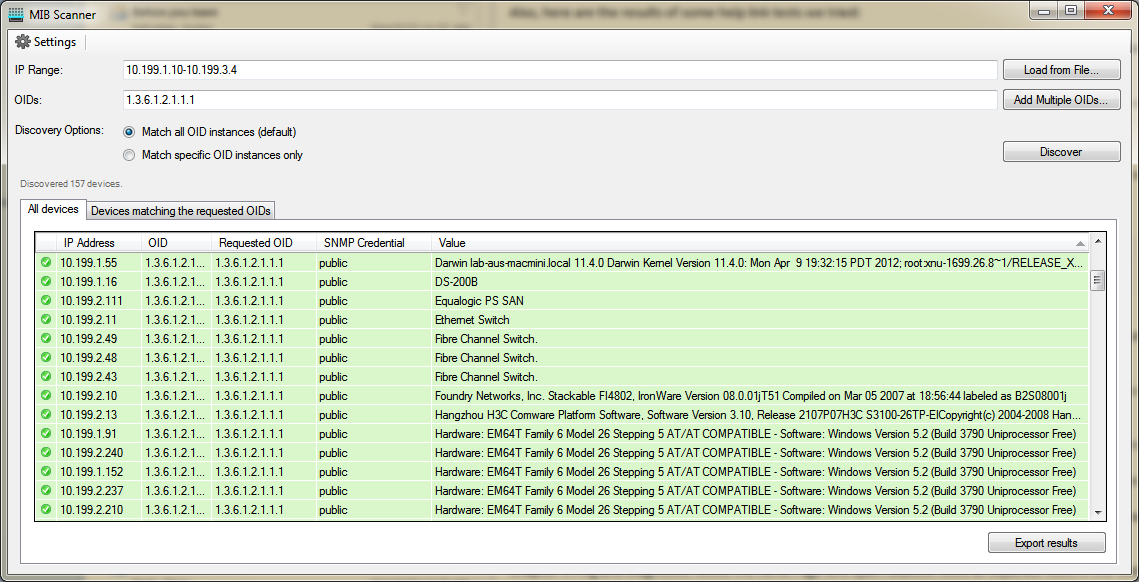Click the scrollbar down arrow
This screenshot has width=1139, height=582.
(1097, 512)
